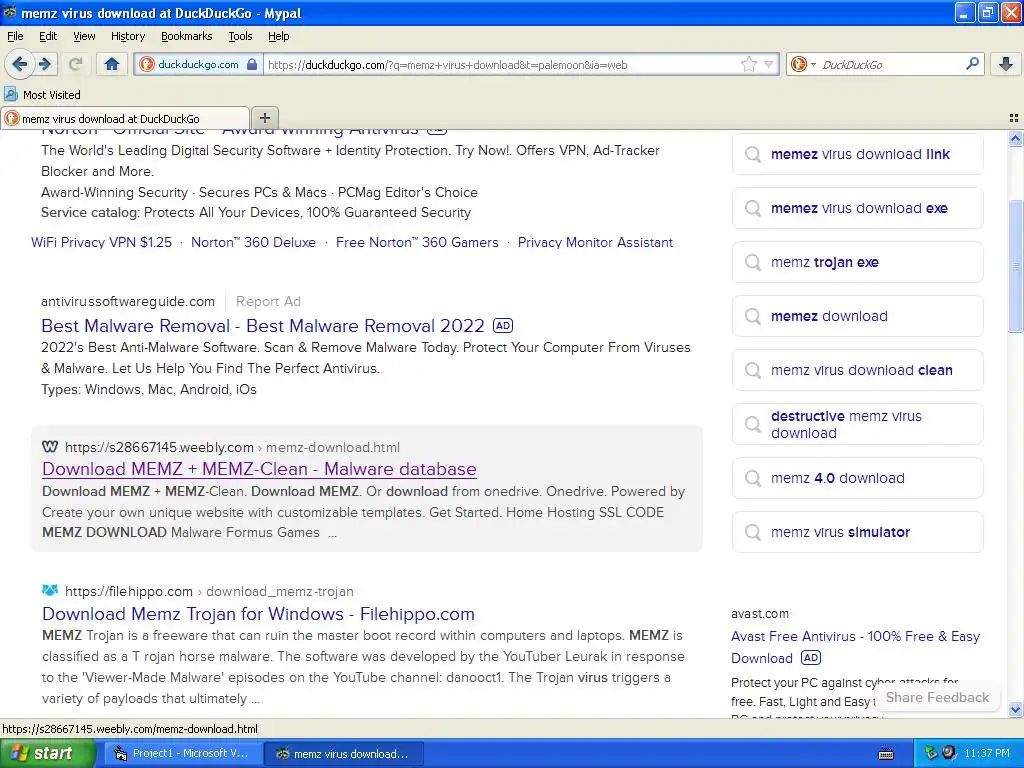Click the Share Feedback button

point(936,697)
